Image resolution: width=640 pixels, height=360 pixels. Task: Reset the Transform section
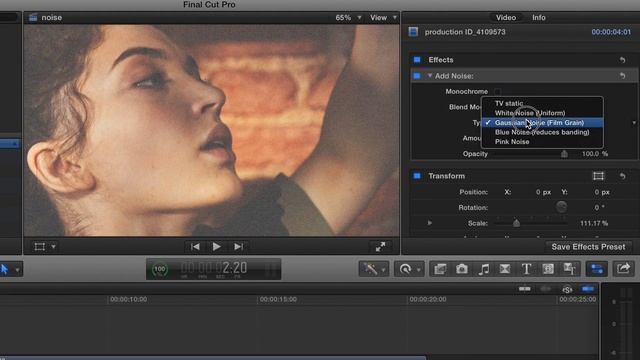622,176
